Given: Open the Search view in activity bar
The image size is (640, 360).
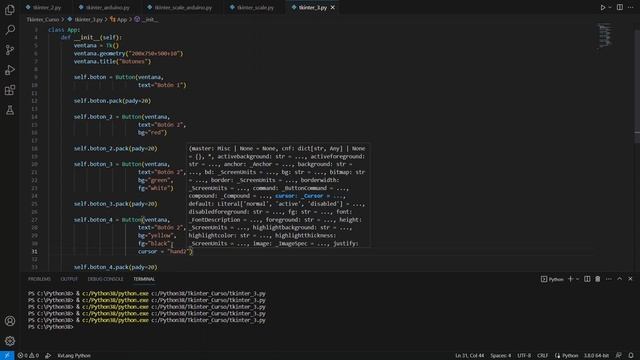Looking at the screenshot, I should tap(10, 30).
